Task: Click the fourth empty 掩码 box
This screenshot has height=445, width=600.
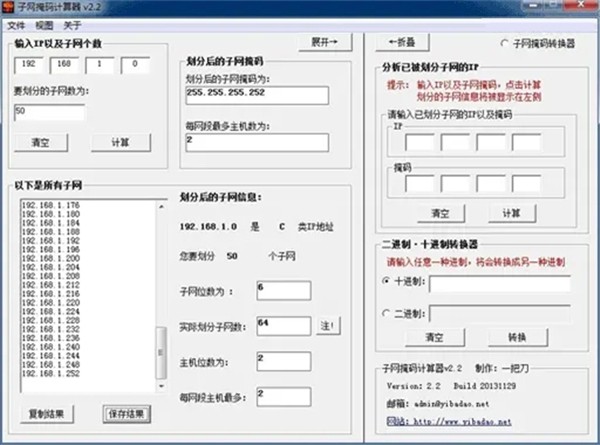Action: pos(526,184)
